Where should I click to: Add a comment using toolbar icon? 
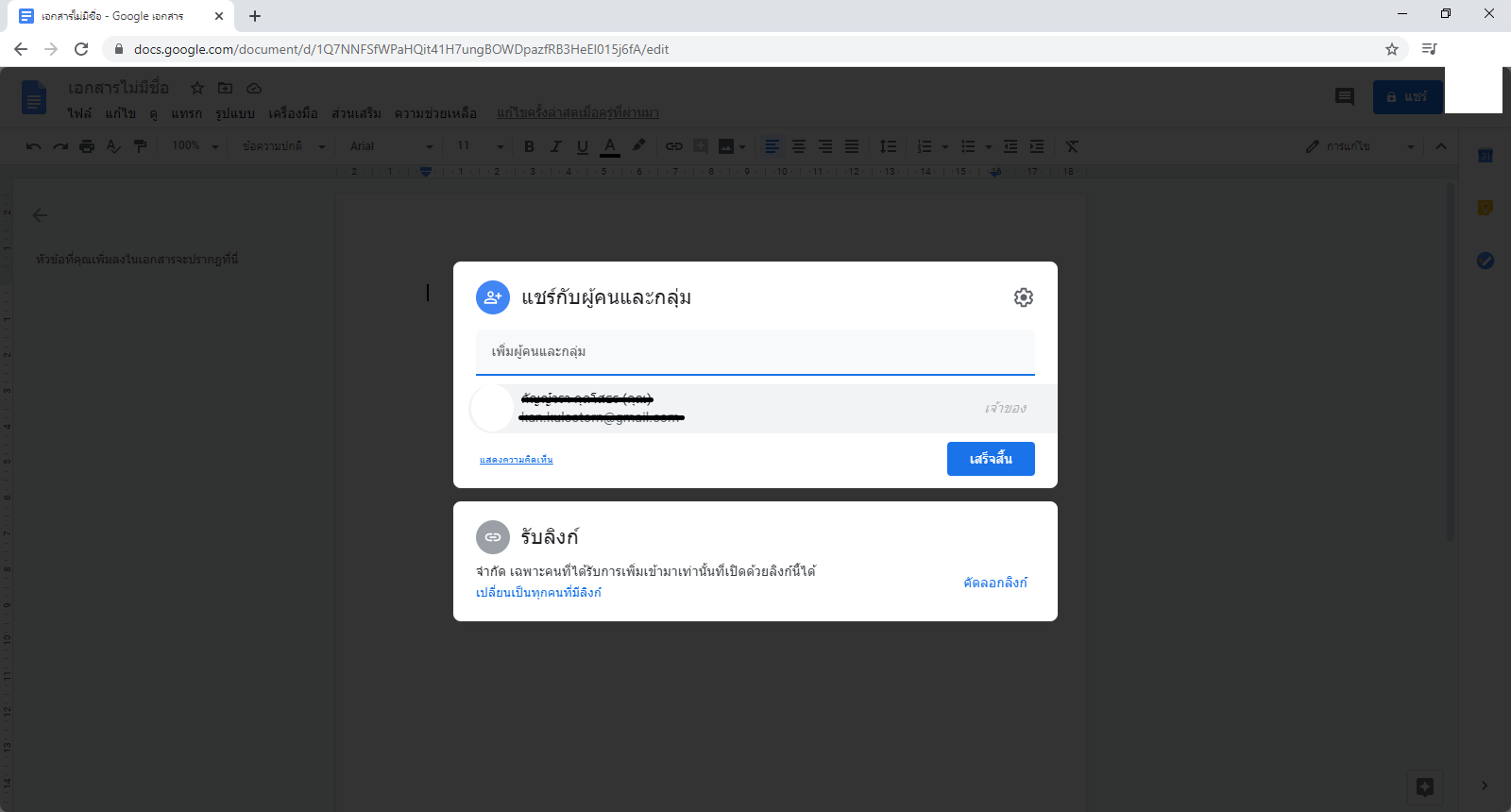point(701,146)
